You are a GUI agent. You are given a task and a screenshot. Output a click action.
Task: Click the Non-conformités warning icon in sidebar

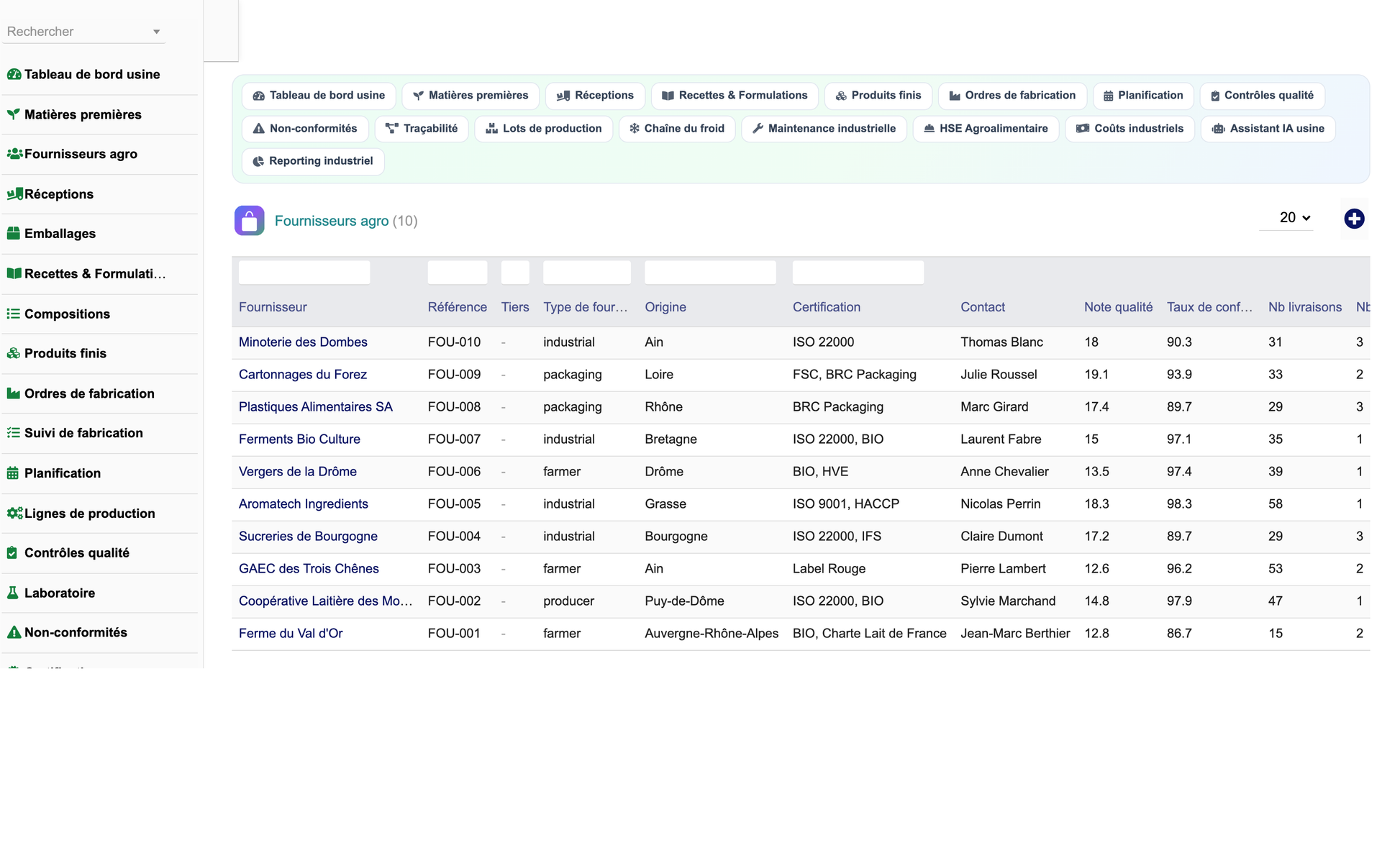tap(14, 633)
